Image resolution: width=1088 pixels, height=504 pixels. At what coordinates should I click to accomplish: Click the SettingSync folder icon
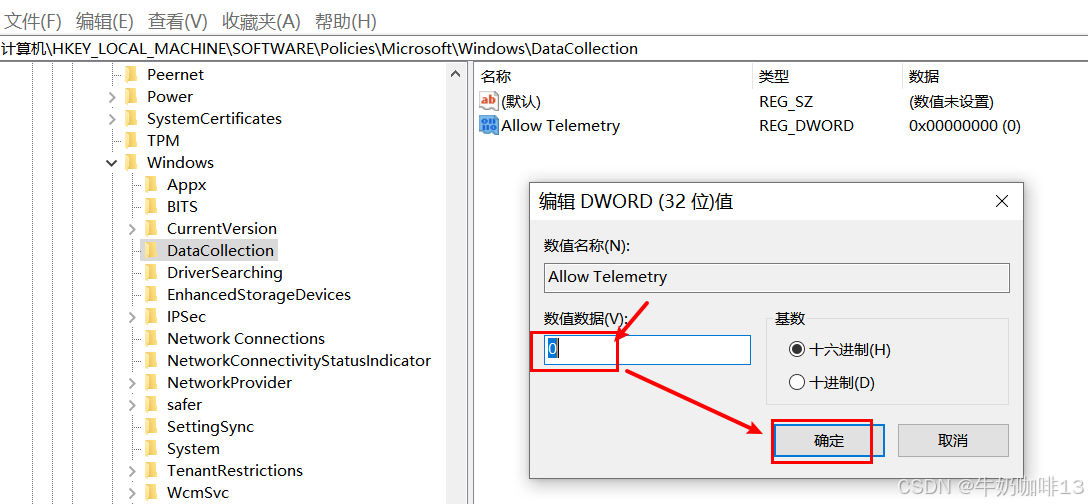[x=151, y=426]
